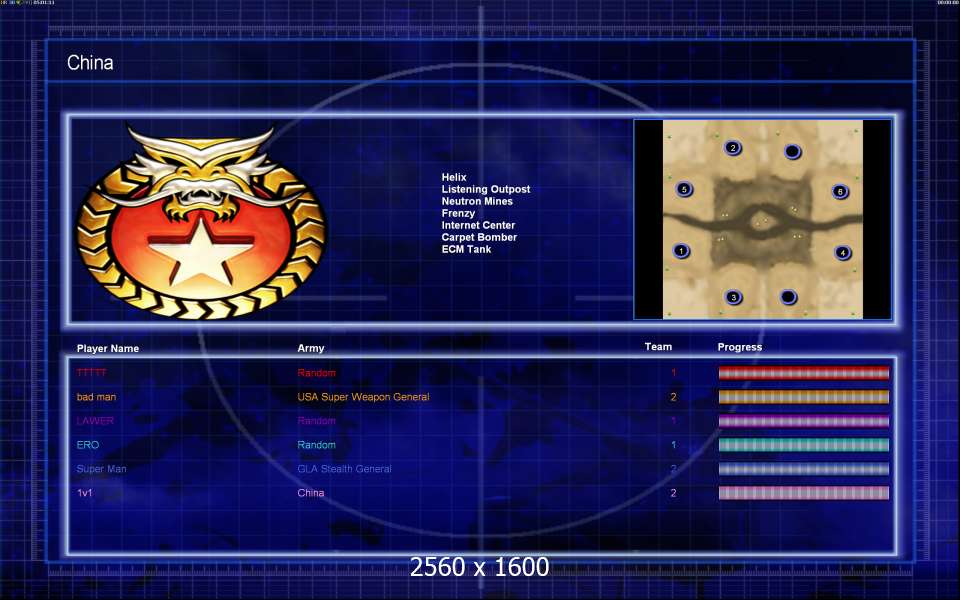Viewport: 960px width, 600px height.
Task: Click GLA Stealth General army
Action: point(344,469)
